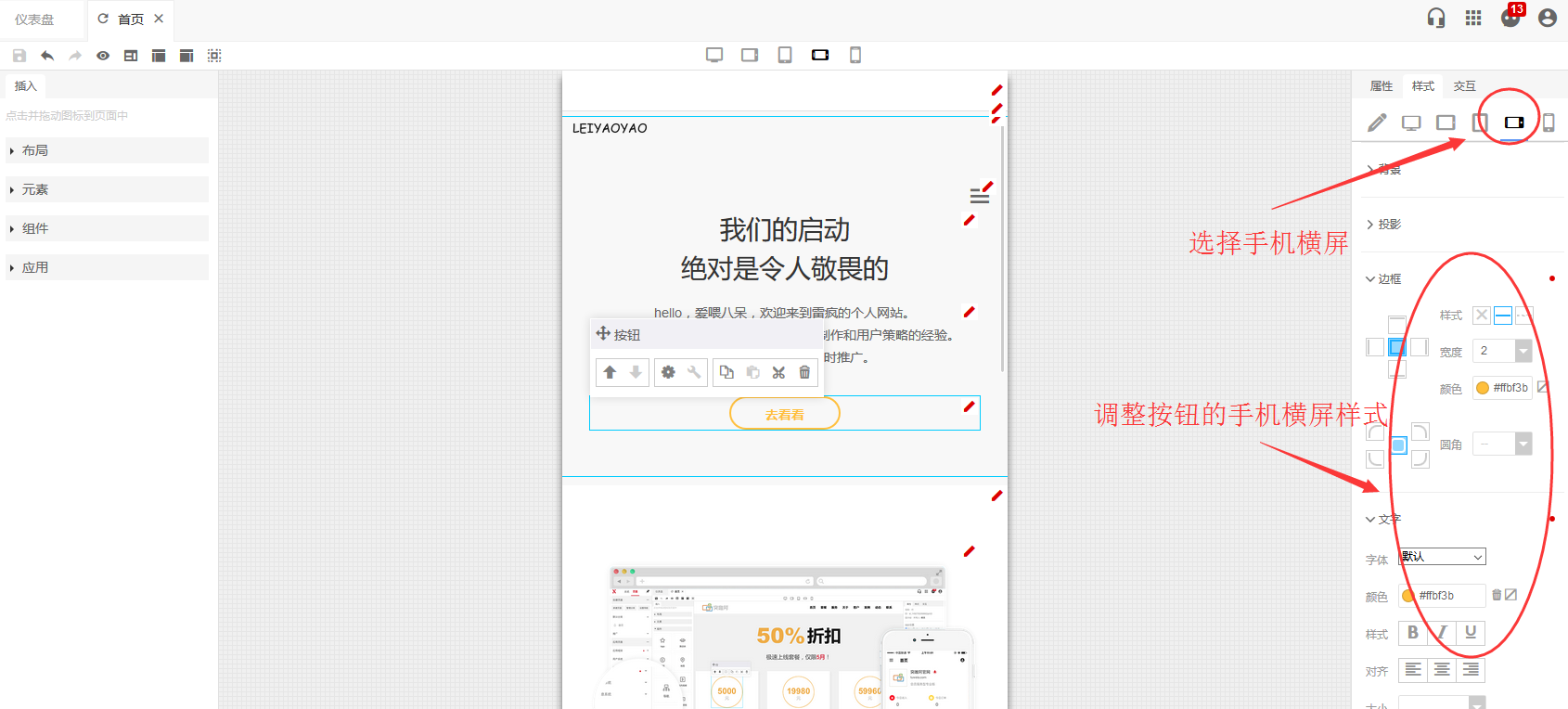The image size is (1568, 709).
Task: Click the copy icon in 按钮 popup
Action: [726, 372]
